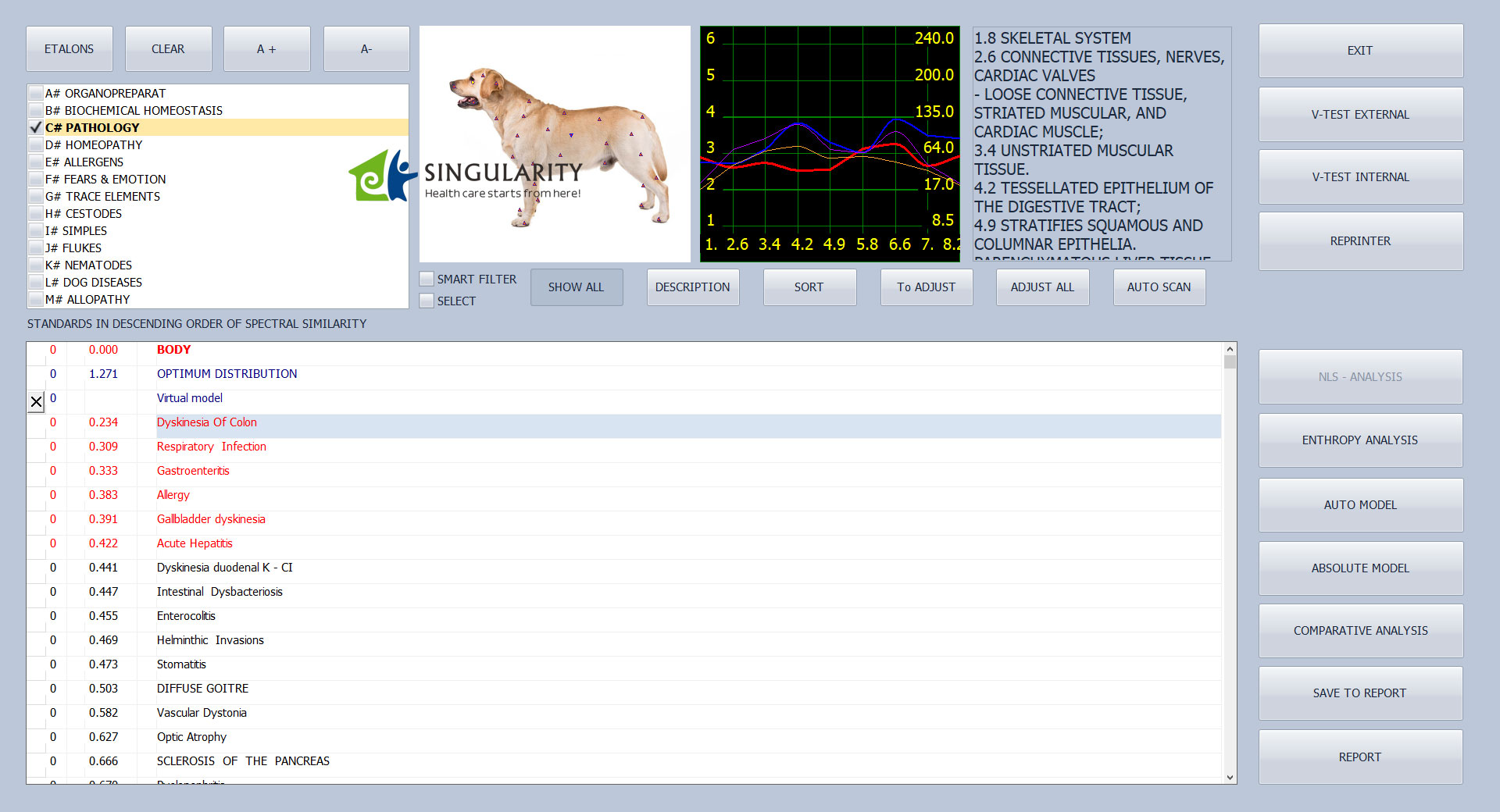Click the 0.234 value for Dyskinesia Of Colon
This screenshot has width=1500, height=812.
tap(103, 422)
